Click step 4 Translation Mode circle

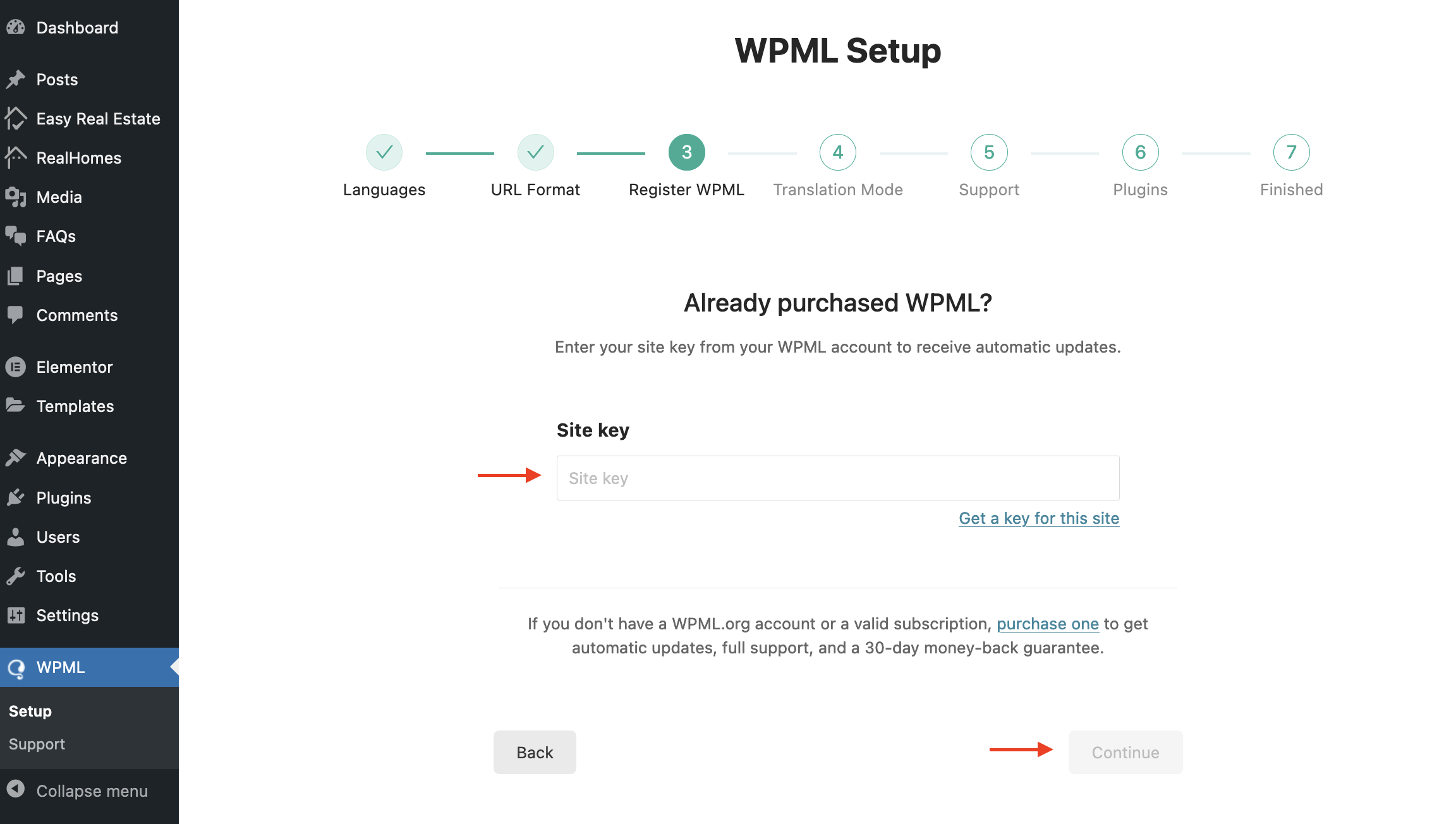click(837, 152)
